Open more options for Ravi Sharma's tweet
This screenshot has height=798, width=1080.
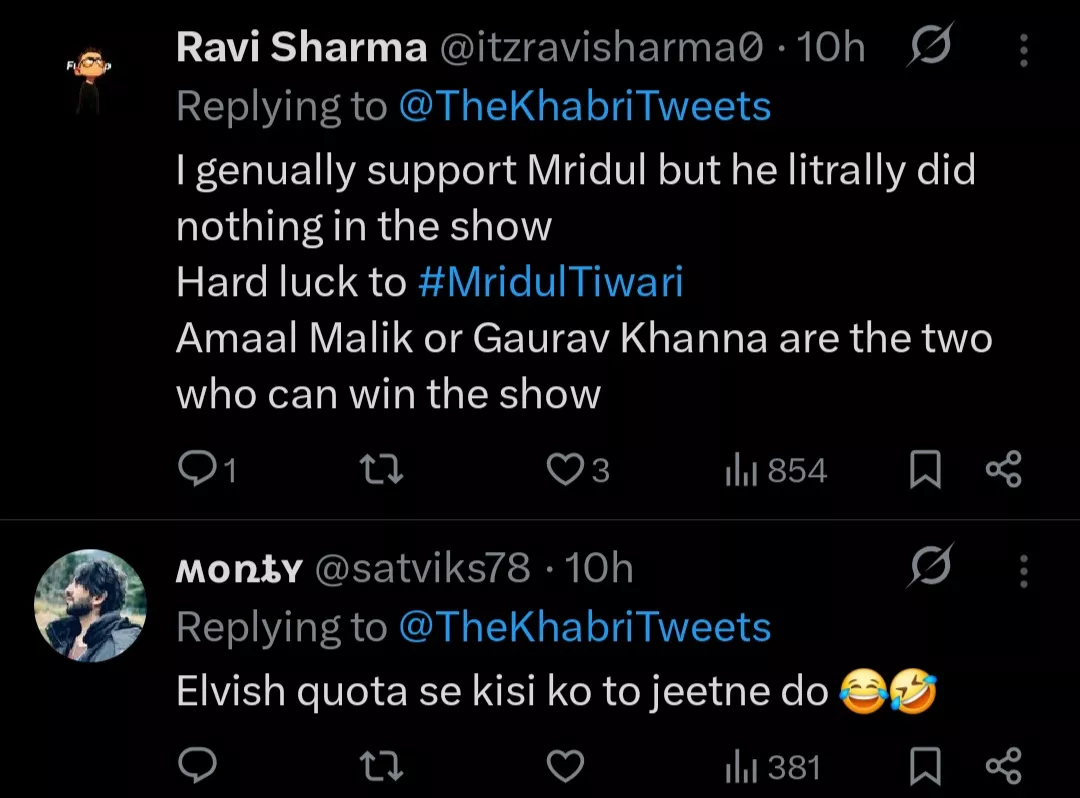(1023, 50)
